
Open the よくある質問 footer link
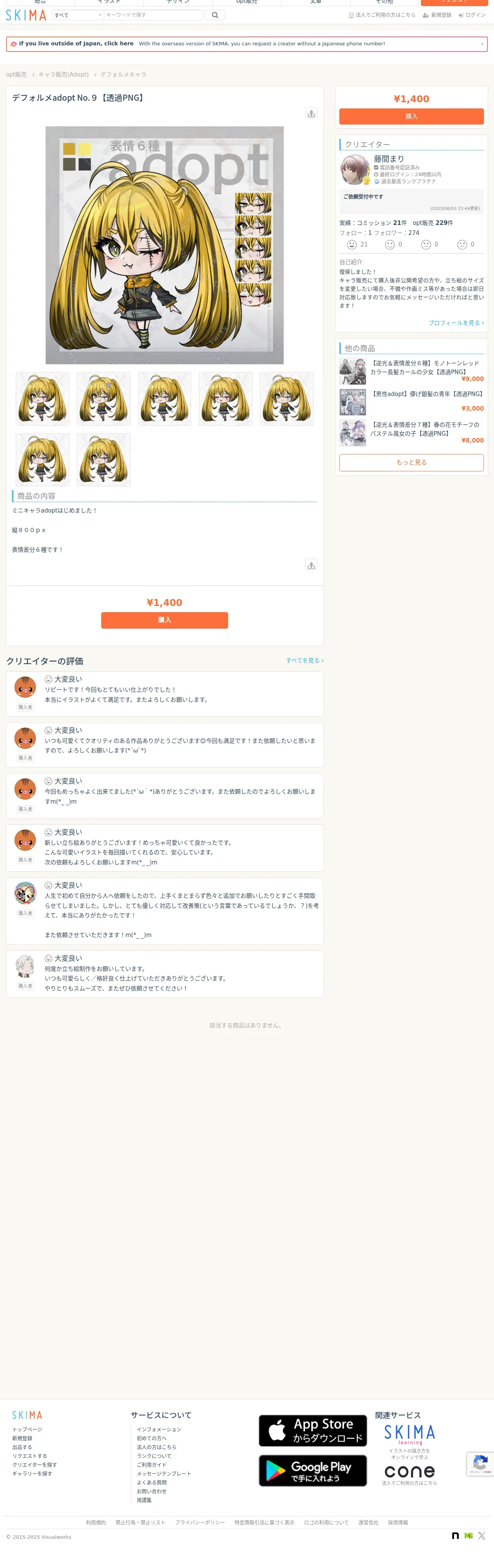coord(152,1483)
